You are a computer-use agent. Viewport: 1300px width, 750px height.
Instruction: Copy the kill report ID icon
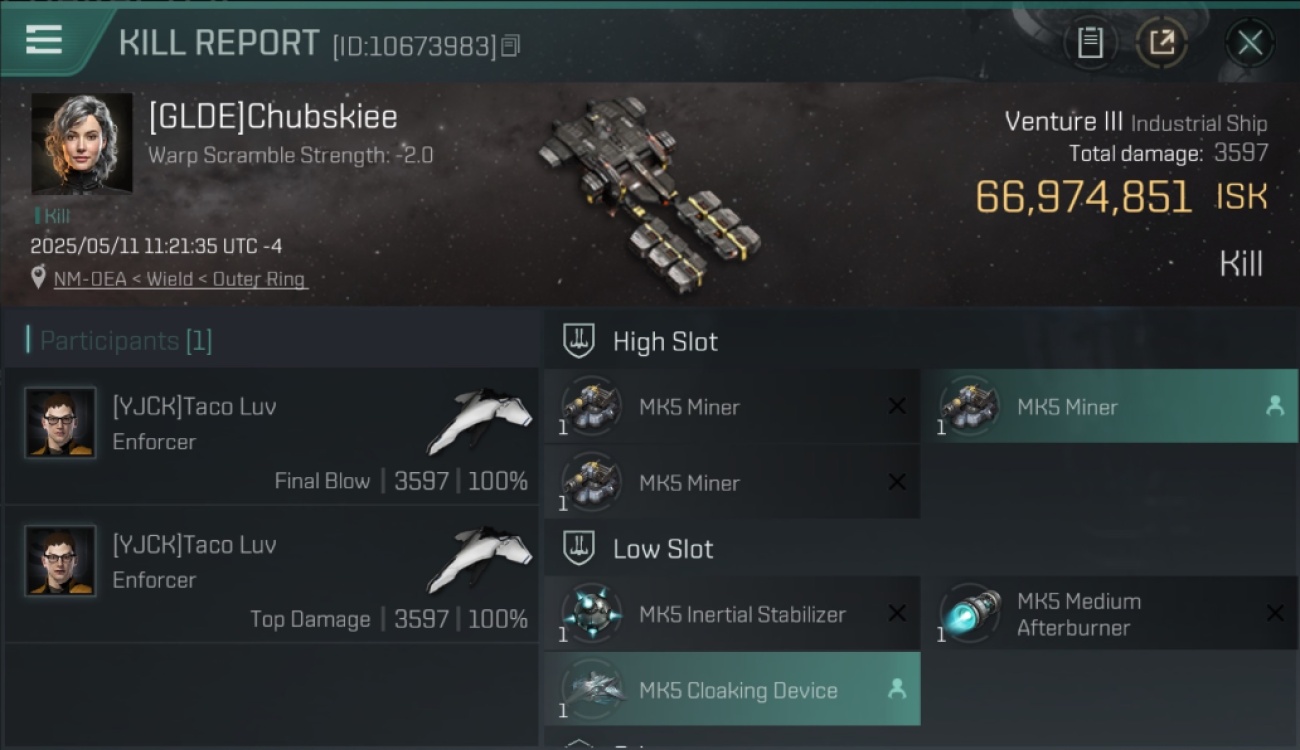(x=511, y=46)
